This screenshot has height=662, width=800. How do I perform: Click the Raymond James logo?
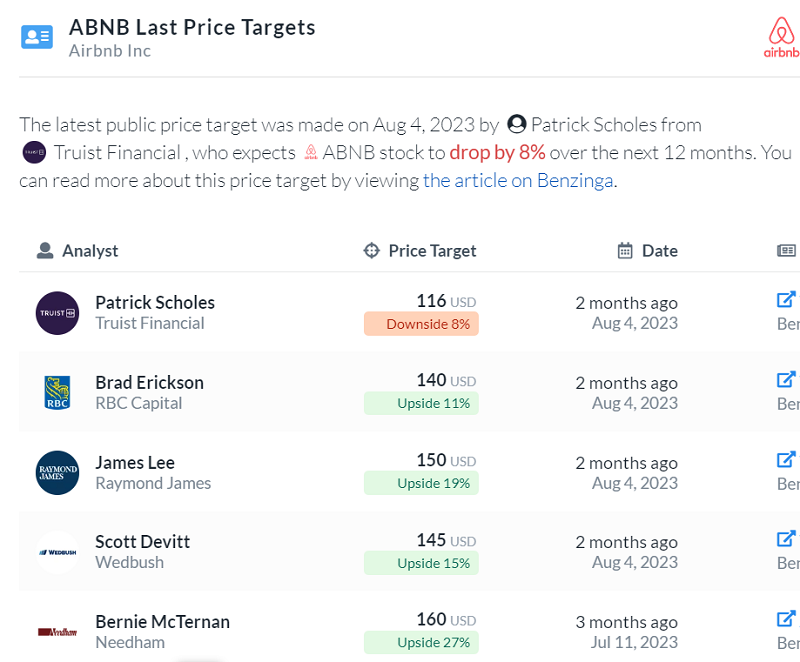tap(57, 473)
